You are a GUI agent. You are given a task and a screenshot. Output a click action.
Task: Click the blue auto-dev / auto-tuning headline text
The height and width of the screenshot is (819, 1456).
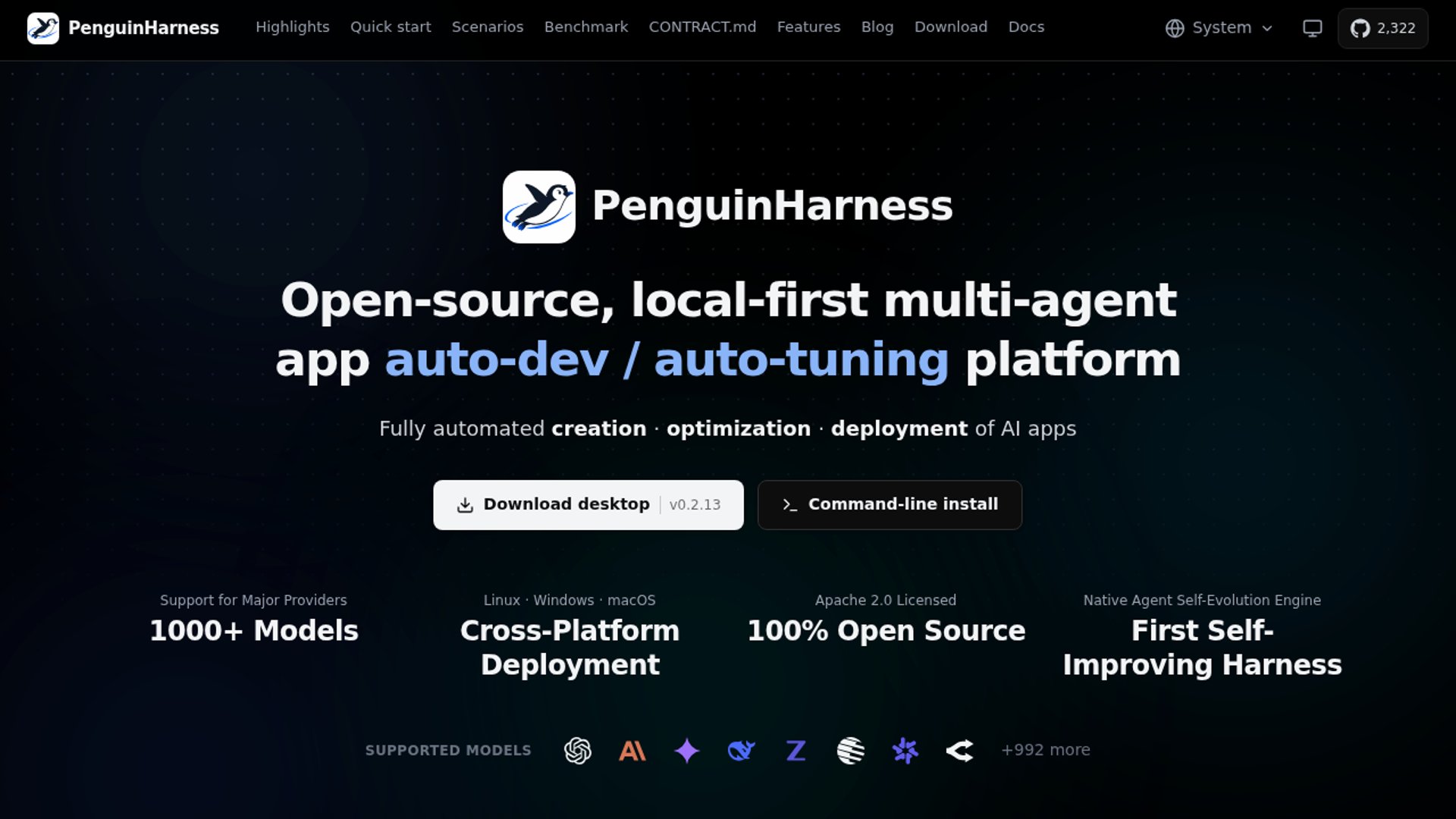click(x=667, y=359)
